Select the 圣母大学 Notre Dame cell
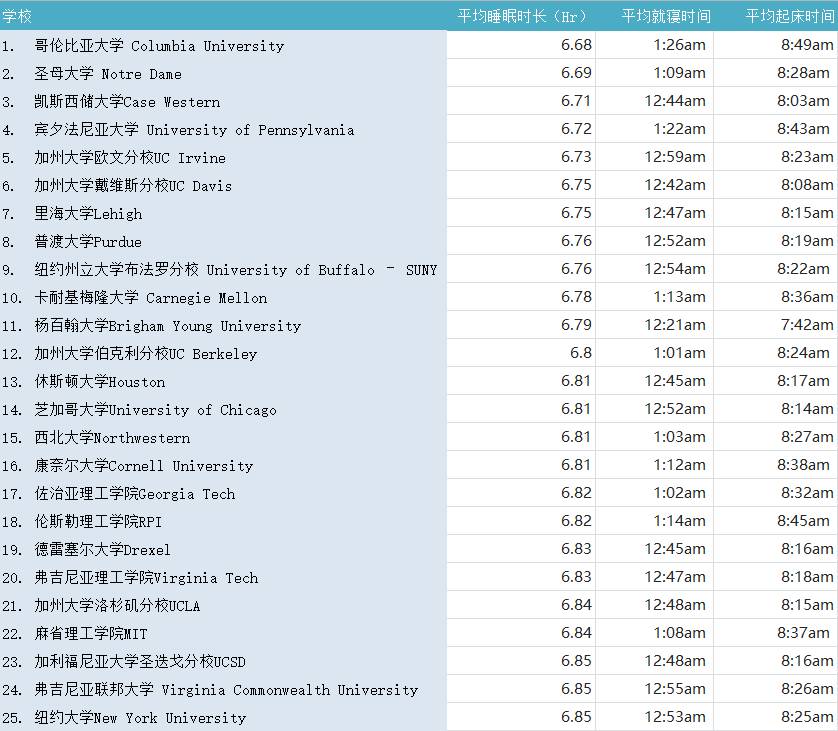The height and width of the screenshot is (731, 838). [108, 73]
